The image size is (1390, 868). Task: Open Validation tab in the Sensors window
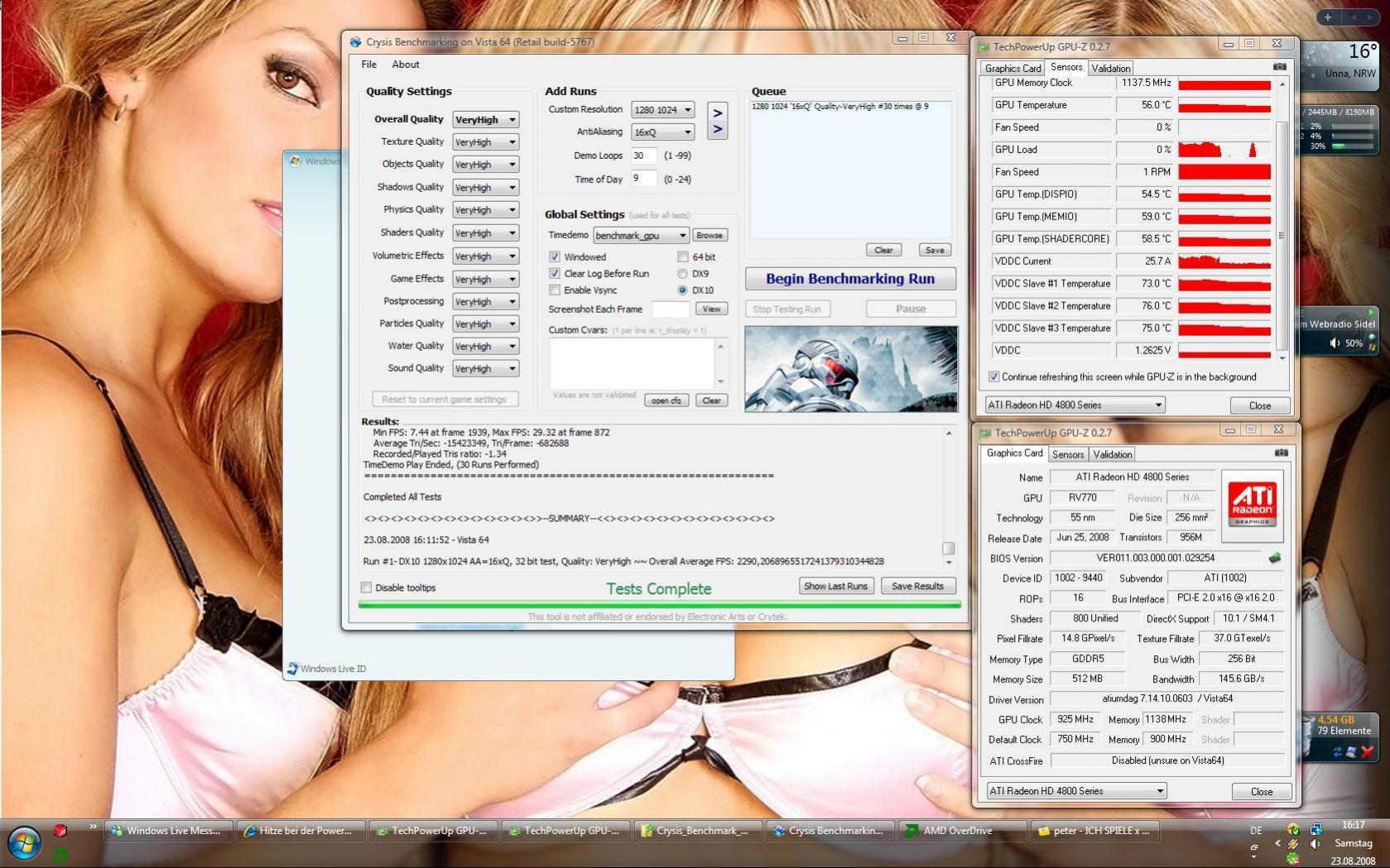point(1110,69)
